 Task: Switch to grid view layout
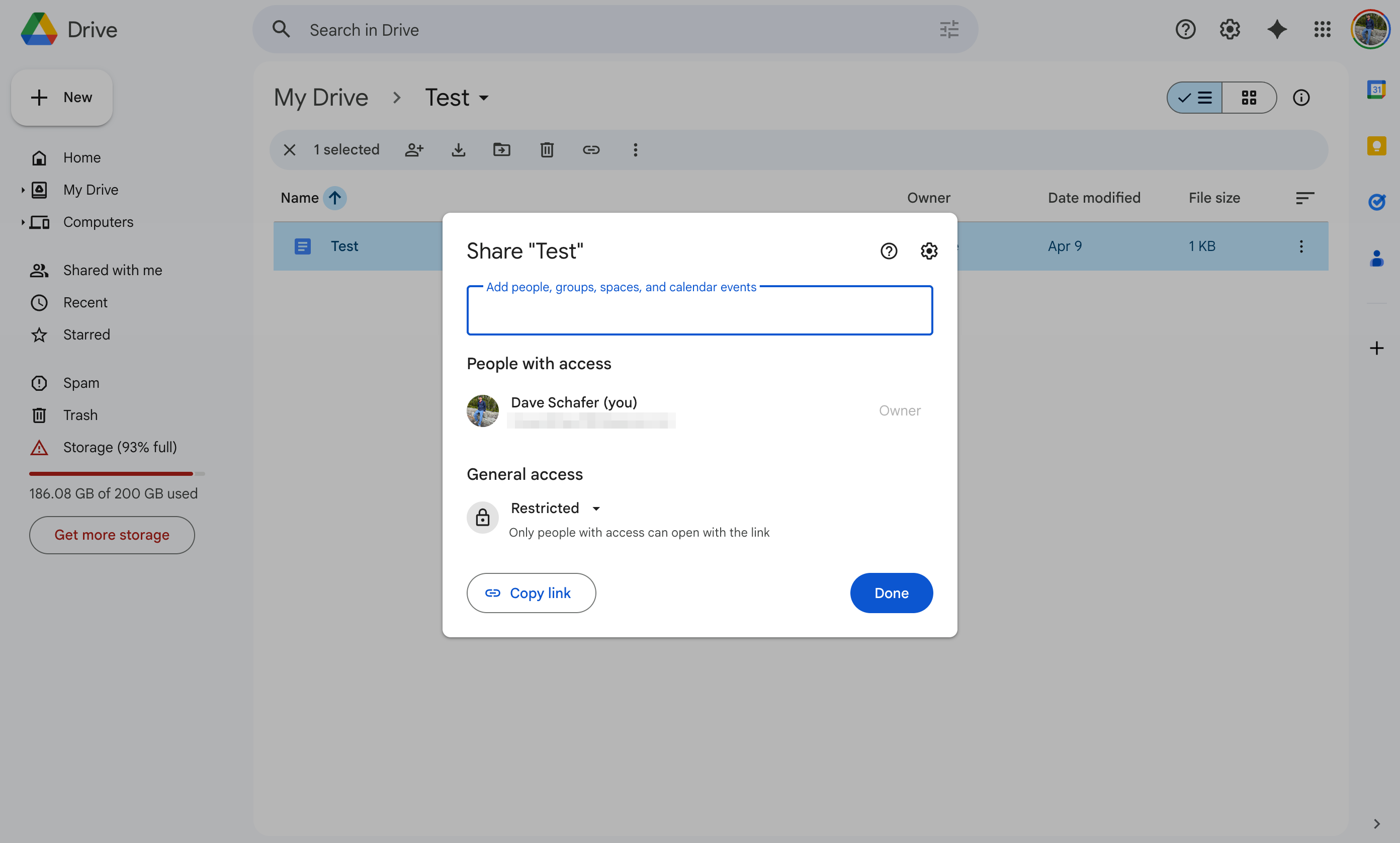coord(1249,97)
